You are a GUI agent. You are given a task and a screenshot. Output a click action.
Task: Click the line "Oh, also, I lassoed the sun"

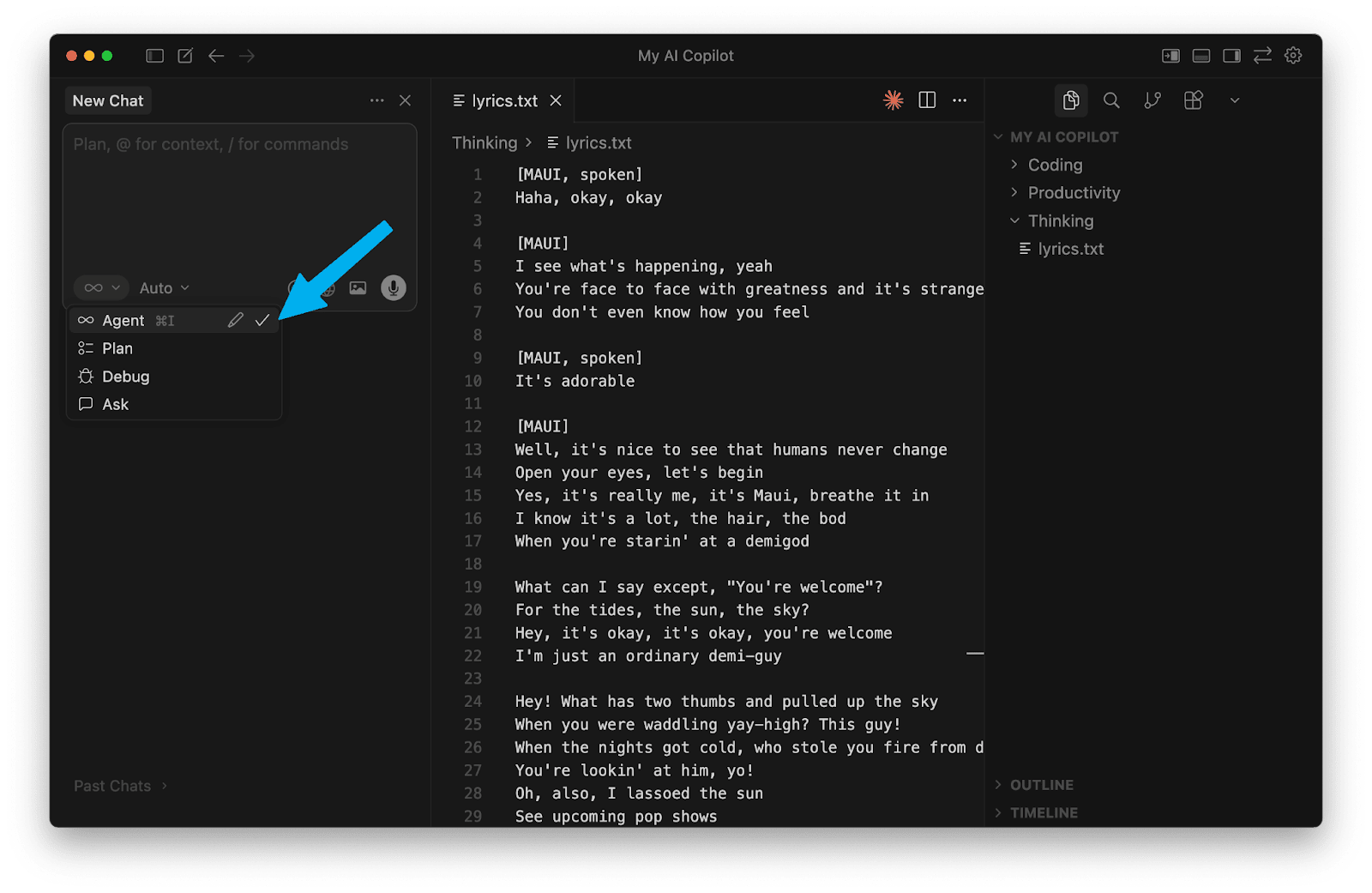(x=639, y=793)
